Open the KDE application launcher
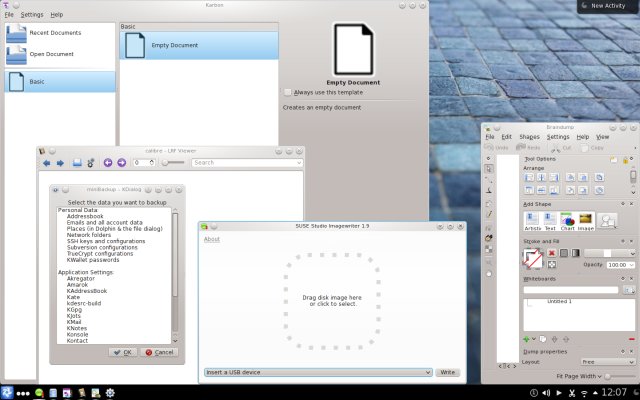Screen dimensions: 640x400 pyautogui.click(x=8, y=391)
